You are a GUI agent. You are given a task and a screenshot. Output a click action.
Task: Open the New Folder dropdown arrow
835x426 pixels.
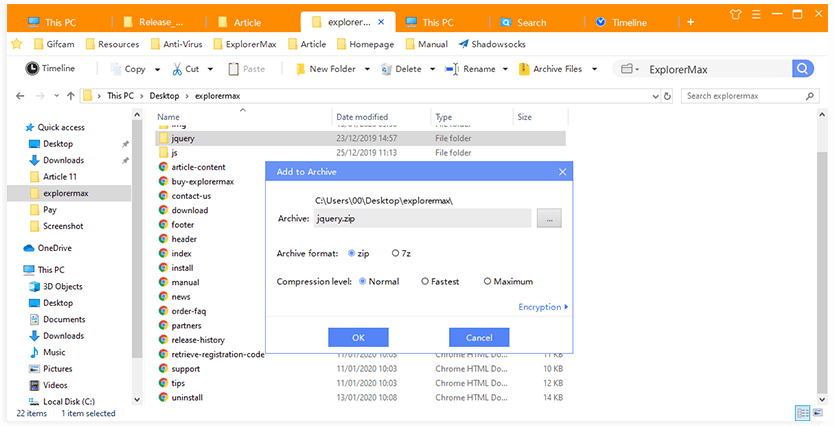(x=367, y=69)
